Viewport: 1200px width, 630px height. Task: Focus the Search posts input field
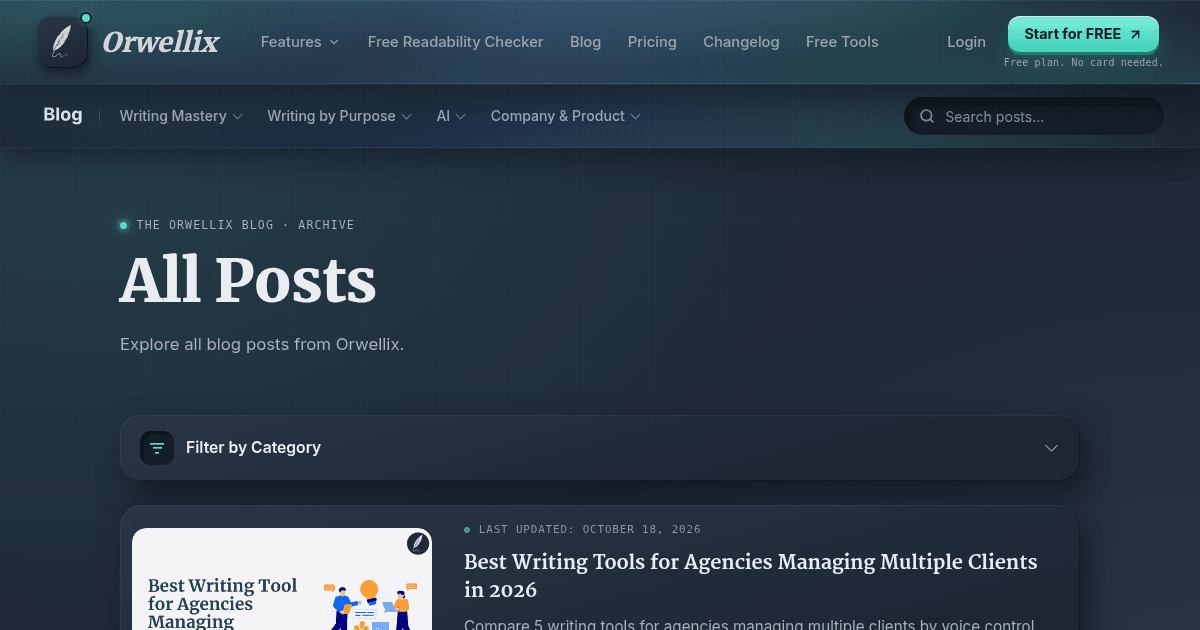tap(1034, 116)
